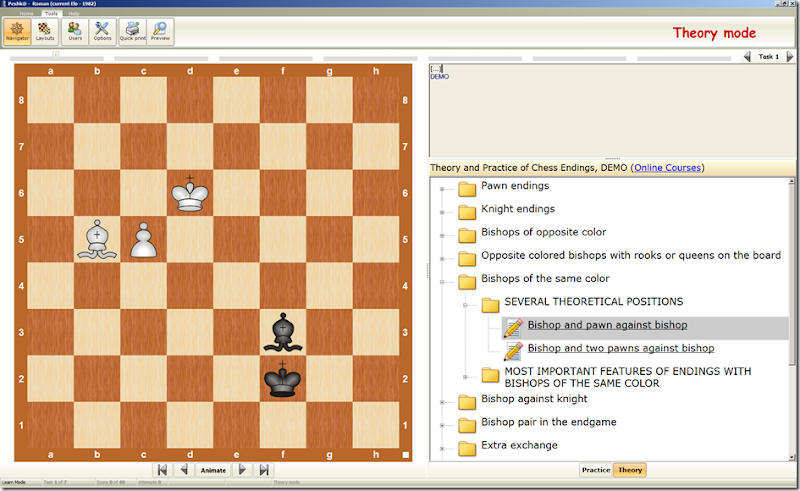
Task: Open the Options settings
Action: click(102, 32)
